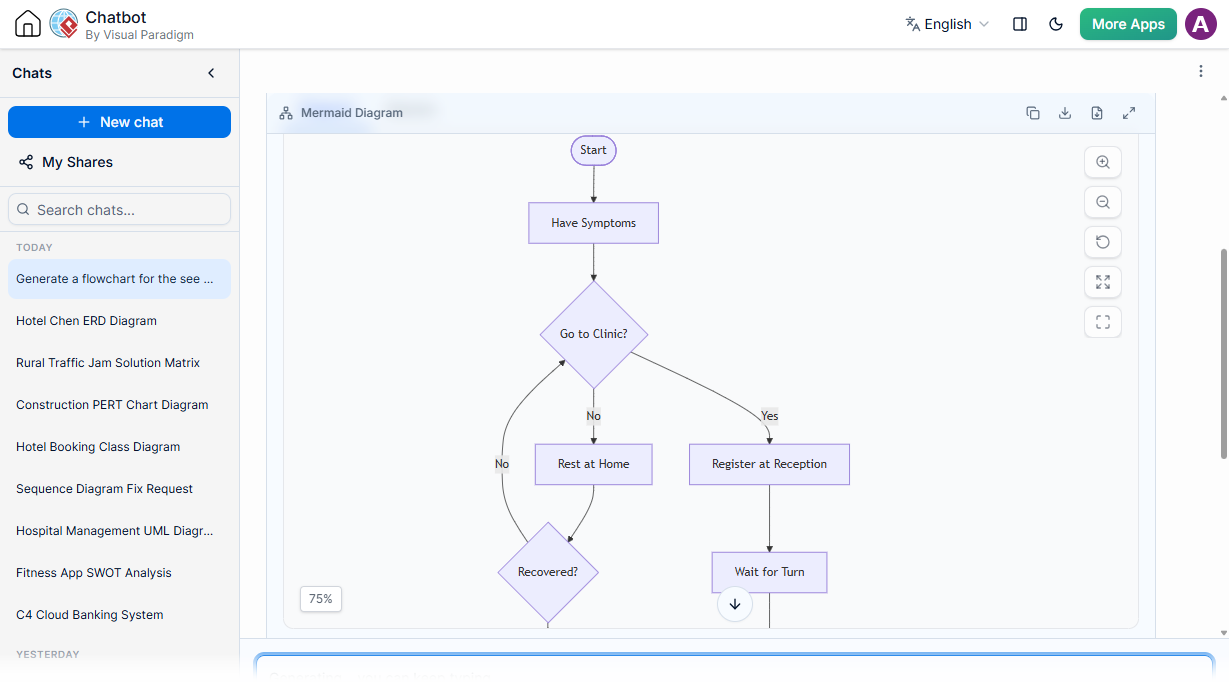Screen dimensions: 1229x683
Task: Toggle the side panel layout icon
Action: (1020, 24)
